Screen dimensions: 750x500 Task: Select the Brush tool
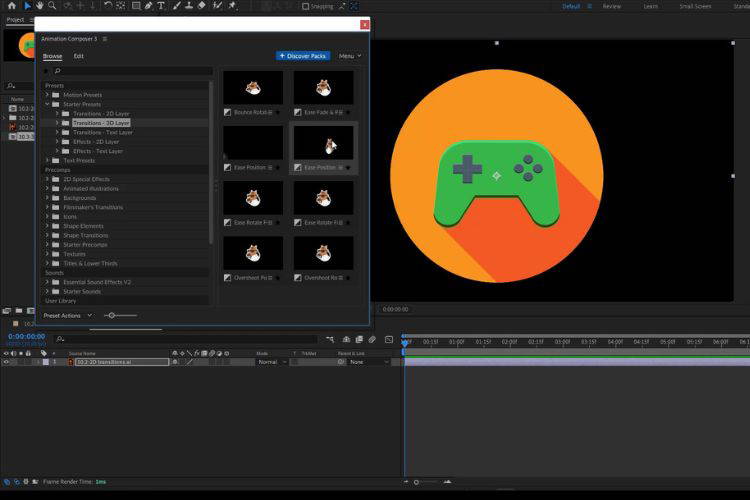click(x=176, y=6)
